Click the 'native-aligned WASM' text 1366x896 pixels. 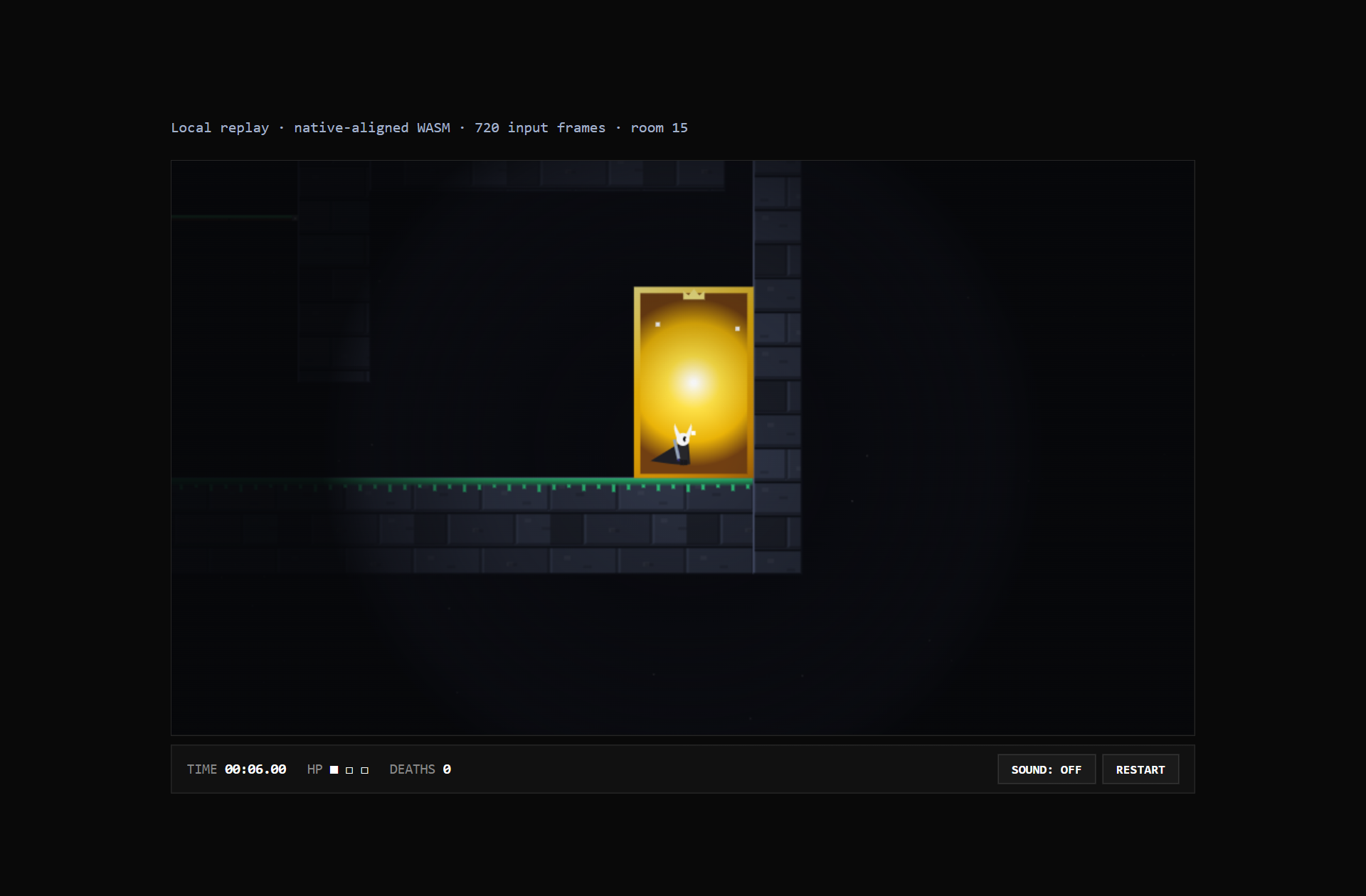pyautogui.click(x=372, y=128)
